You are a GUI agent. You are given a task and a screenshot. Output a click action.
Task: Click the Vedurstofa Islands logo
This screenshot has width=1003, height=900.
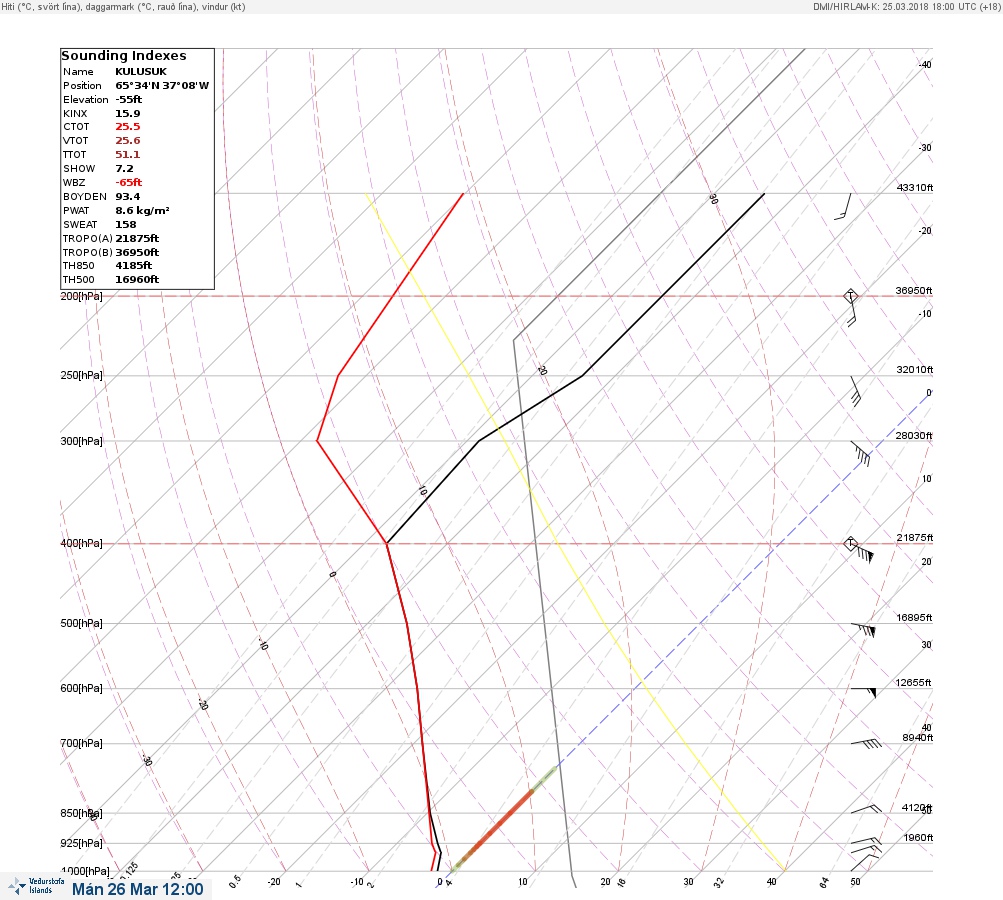pos(36,886)
